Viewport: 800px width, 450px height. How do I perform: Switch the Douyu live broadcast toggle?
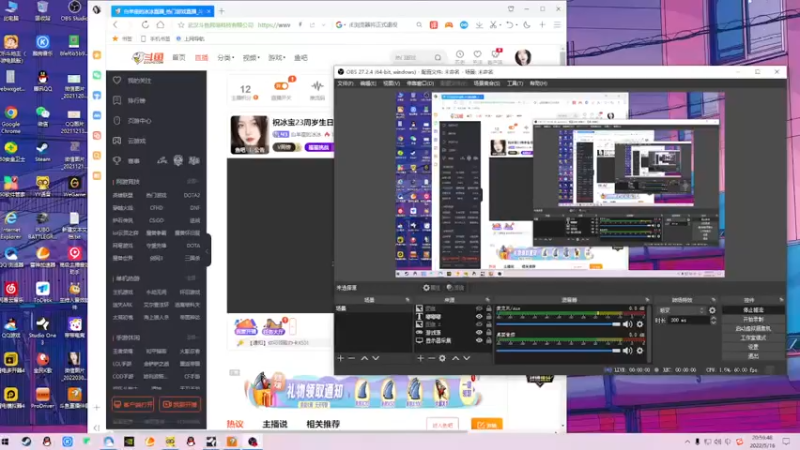tap(281, 86)
